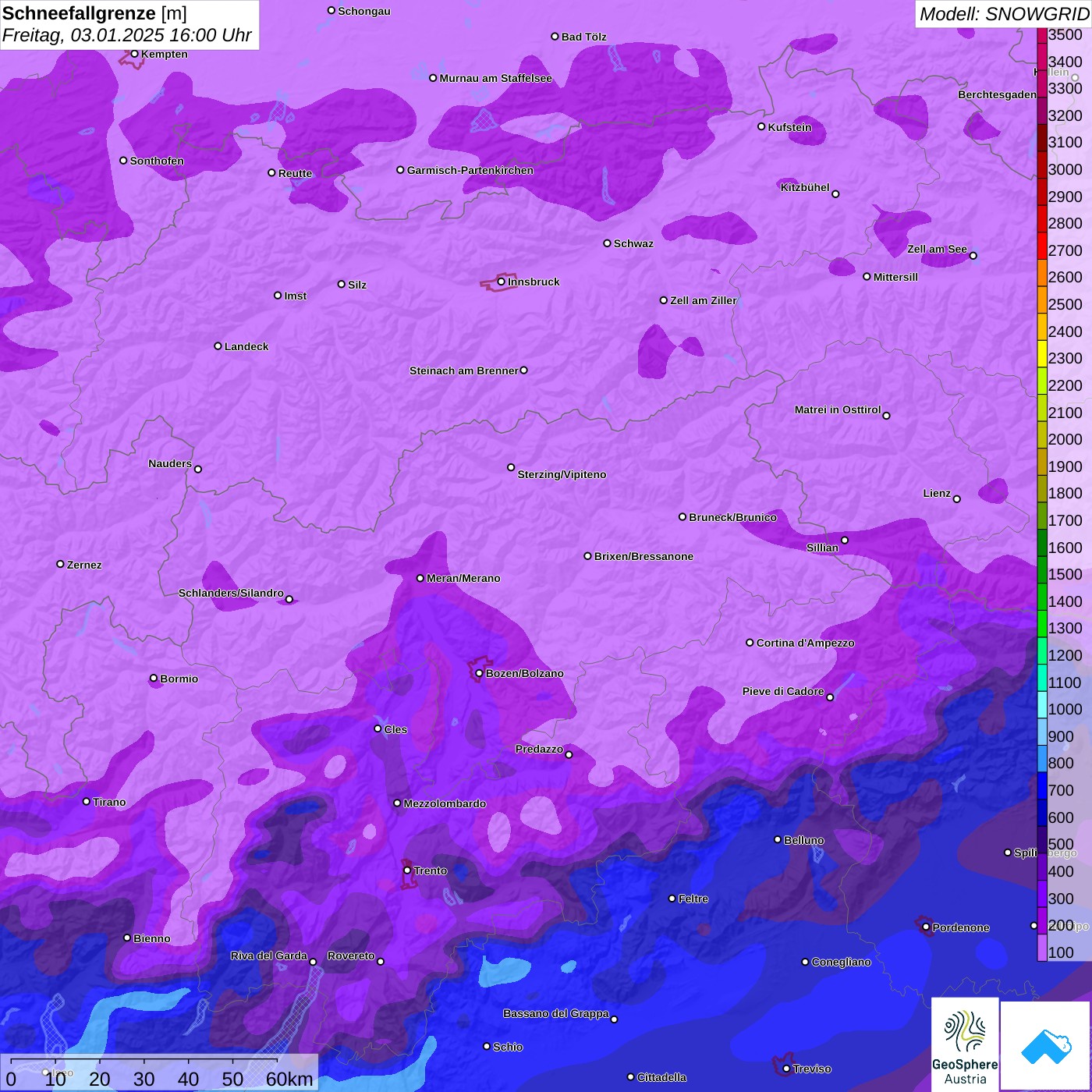Image resolution: width=1092 pixels, height=1092 pixels.
Task: Click the Bienno label
Action: pyautogui.click(x=151, y=938)
